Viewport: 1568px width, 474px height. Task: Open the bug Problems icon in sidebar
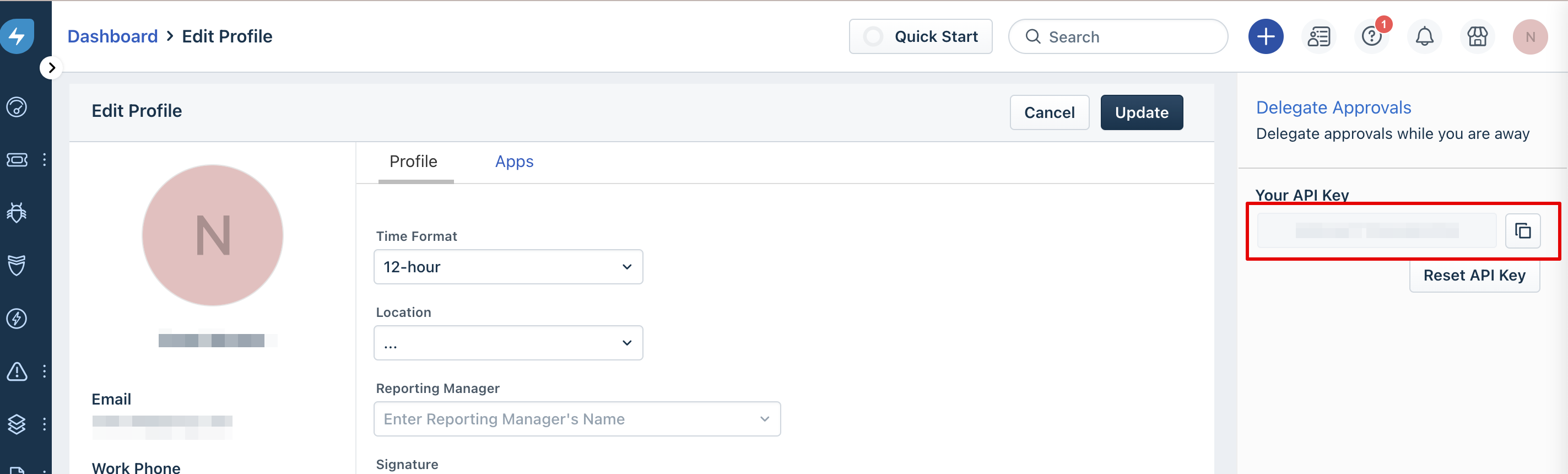click(x=17, y=213)
